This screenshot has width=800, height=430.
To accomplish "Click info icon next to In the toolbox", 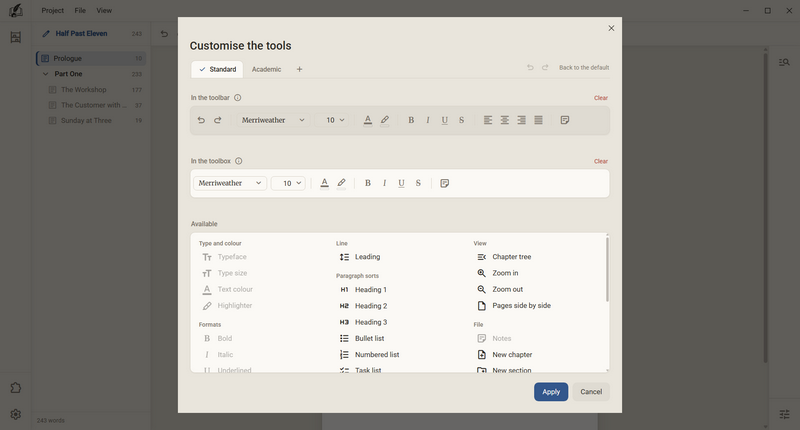I will (238, 161).
